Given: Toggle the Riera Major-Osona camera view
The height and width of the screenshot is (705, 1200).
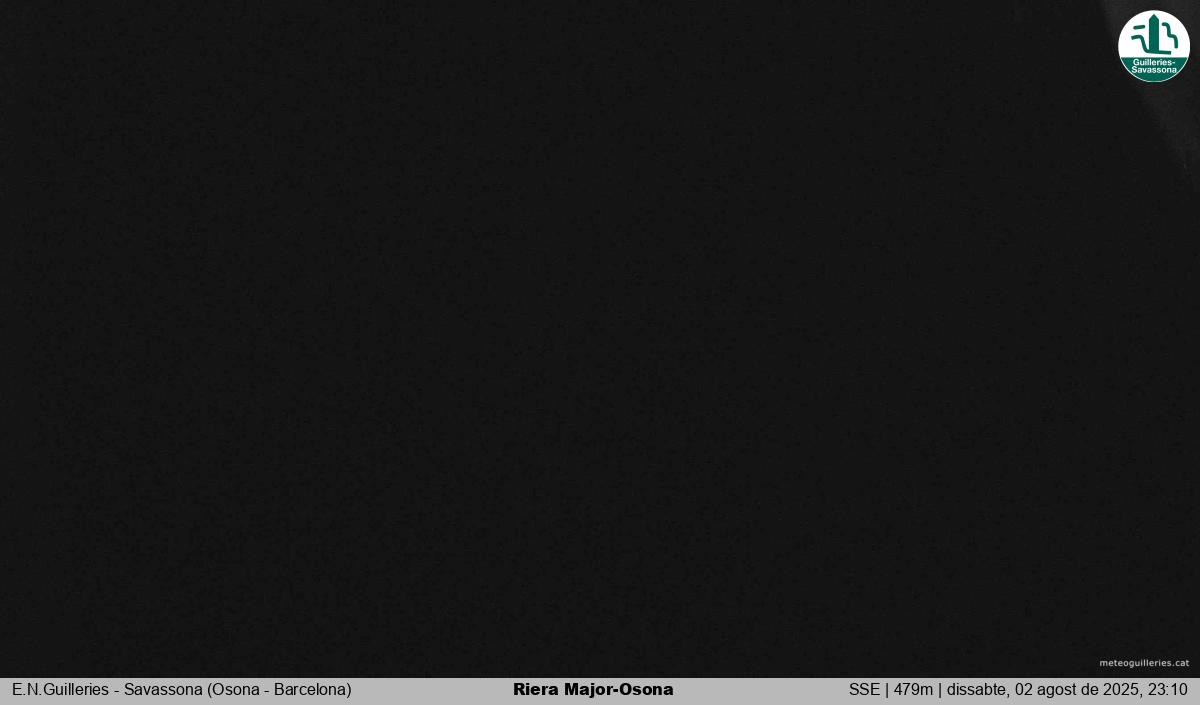Looking at the screenshot, I should click(x=593, y=690).
